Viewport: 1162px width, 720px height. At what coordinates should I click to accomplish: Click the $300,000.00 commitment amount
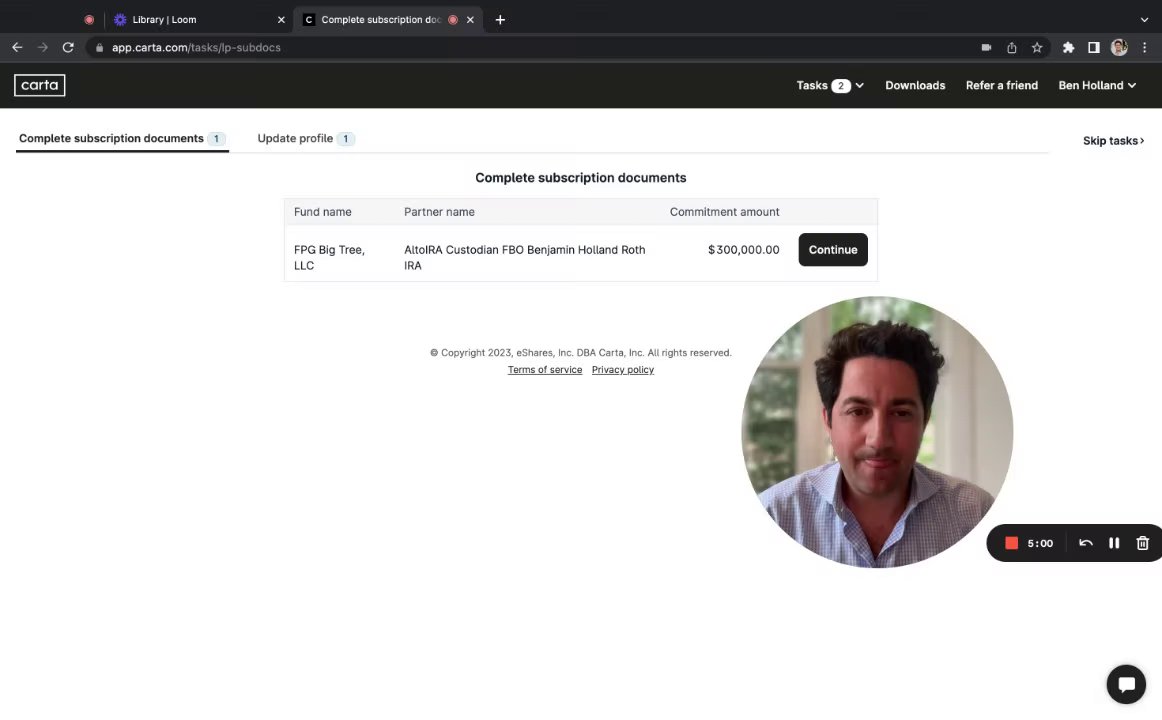pos(743,250)
